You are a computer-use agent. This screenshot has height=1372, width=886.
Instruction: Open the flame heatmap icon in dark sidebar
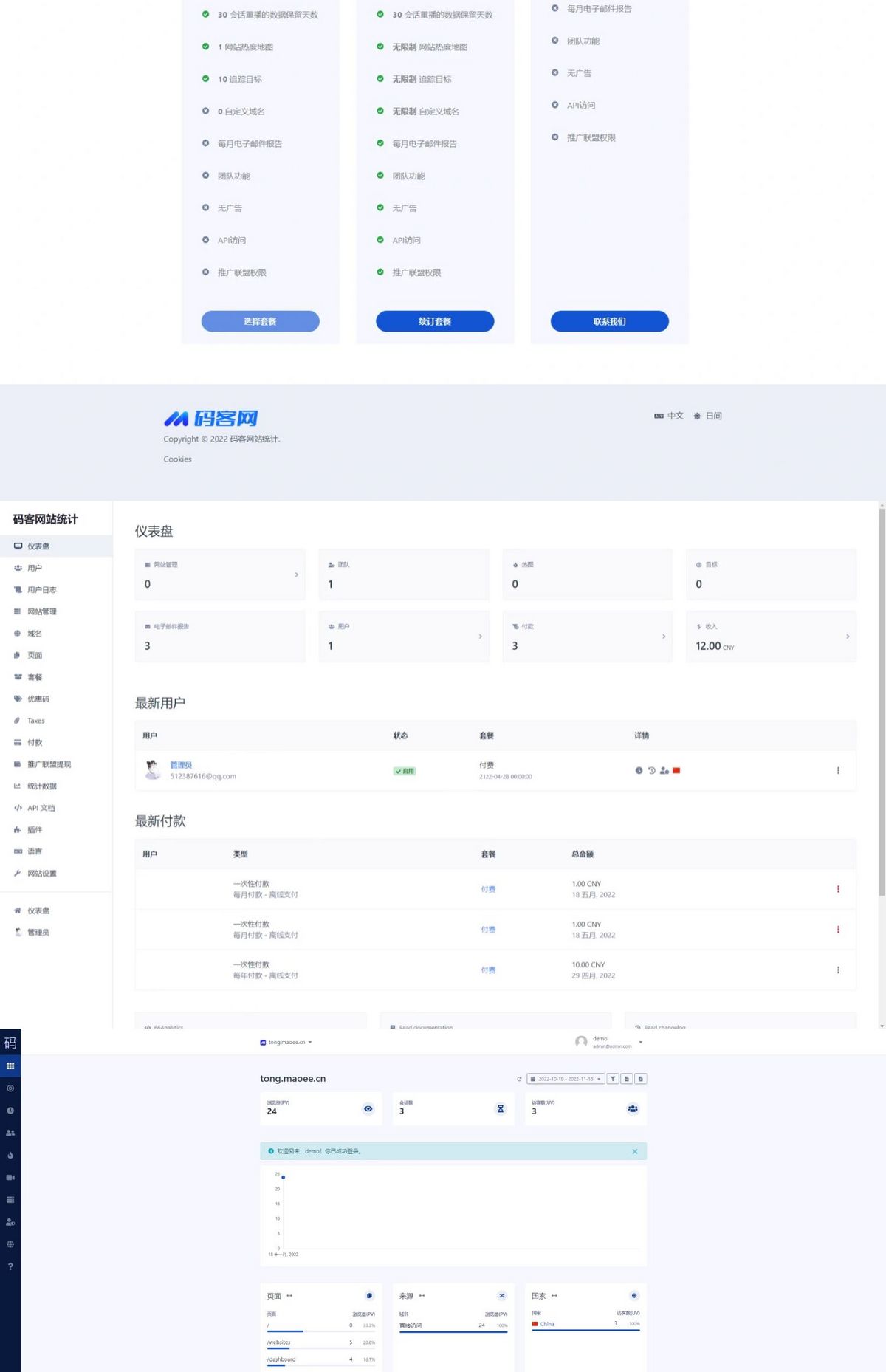(x=10, y=1155)
